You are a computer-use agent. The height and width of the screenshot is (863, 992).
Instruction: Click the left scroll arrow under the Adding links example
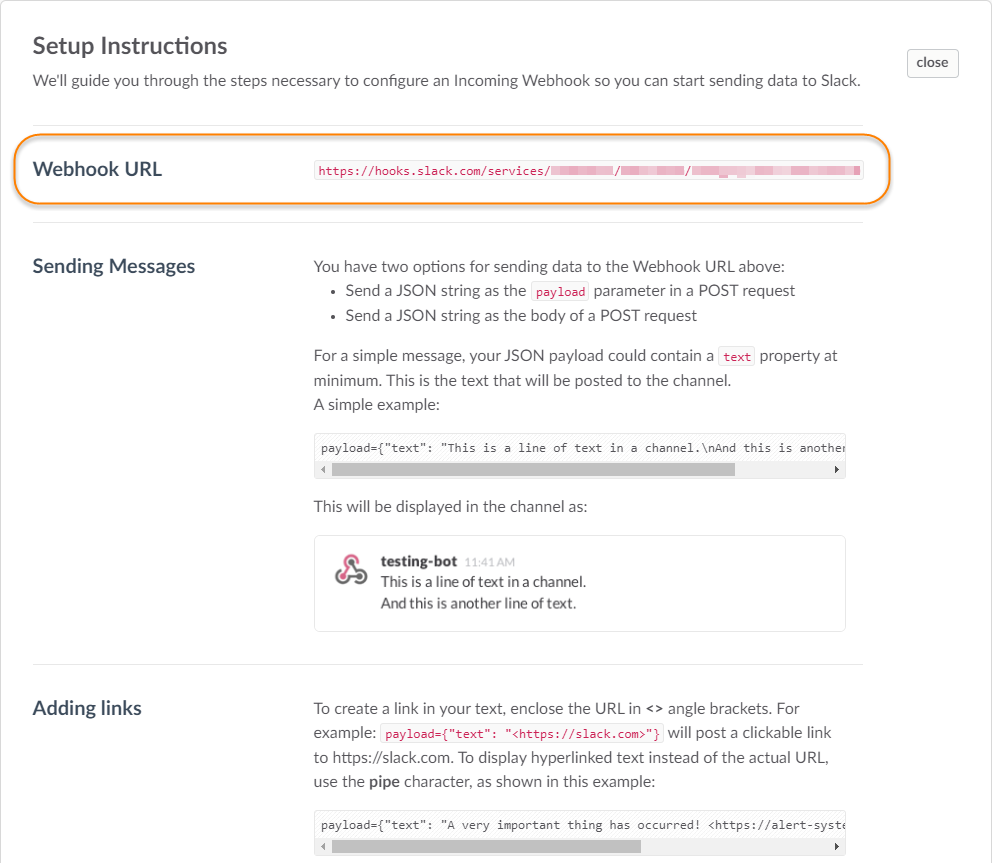click(x=320, y=845)
